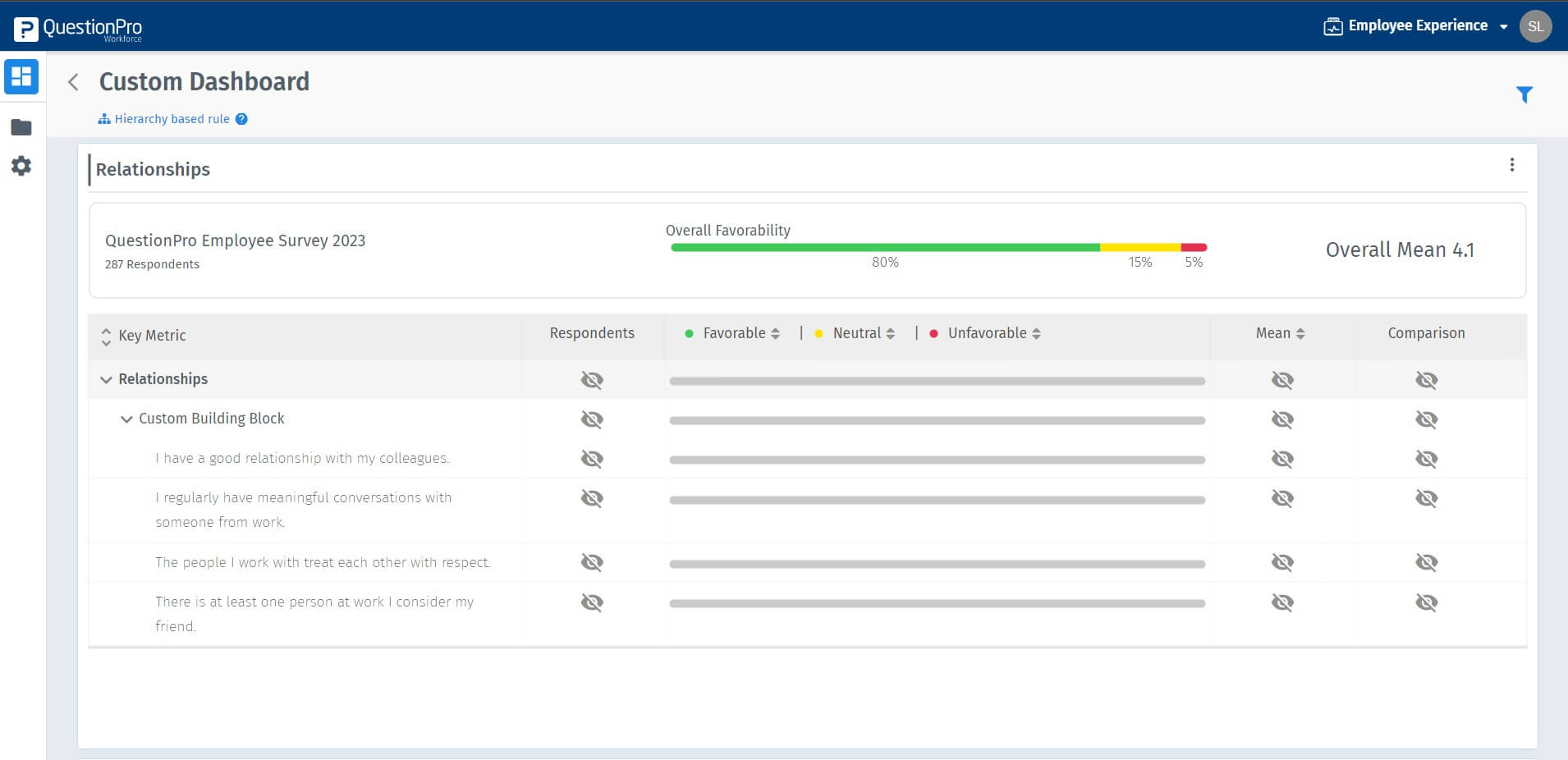The height and width of the screenshot is (760, 1568).
Task: Open Relationships widget three-dot menu
Action: (x=1511, y=165)
